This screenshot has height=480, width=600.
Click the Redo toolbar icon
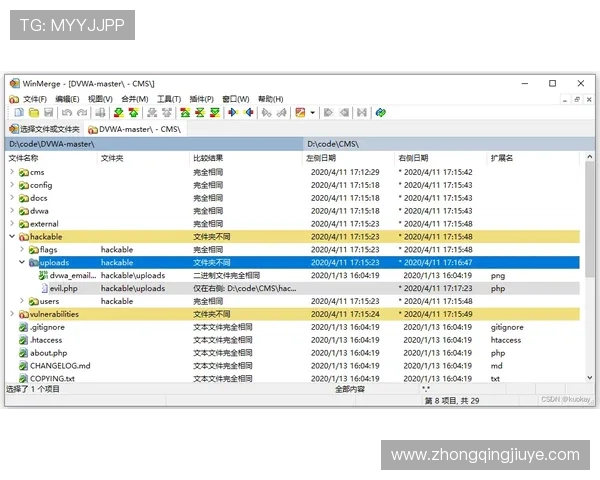[82, 113]
